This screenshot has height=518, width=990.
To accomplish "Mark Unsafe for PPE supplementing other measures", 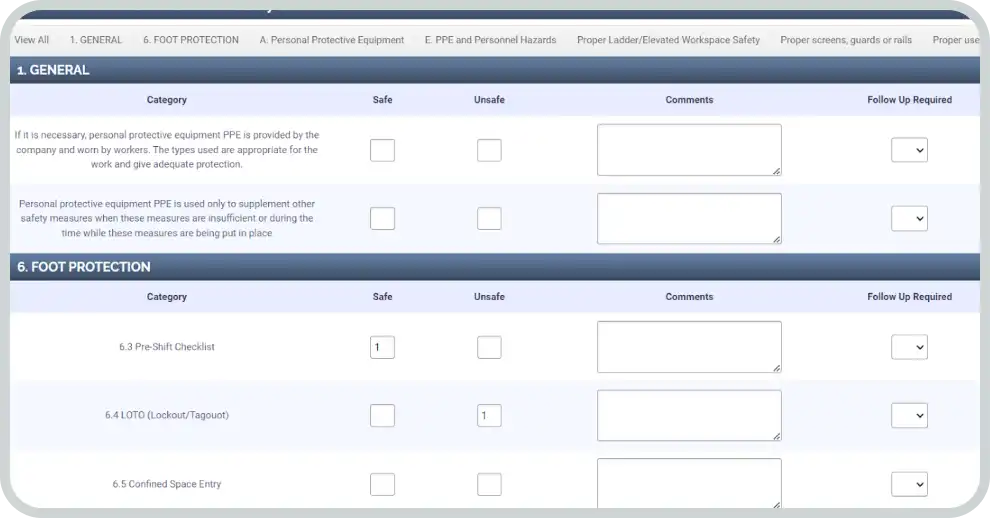I will tap(489, 218).
